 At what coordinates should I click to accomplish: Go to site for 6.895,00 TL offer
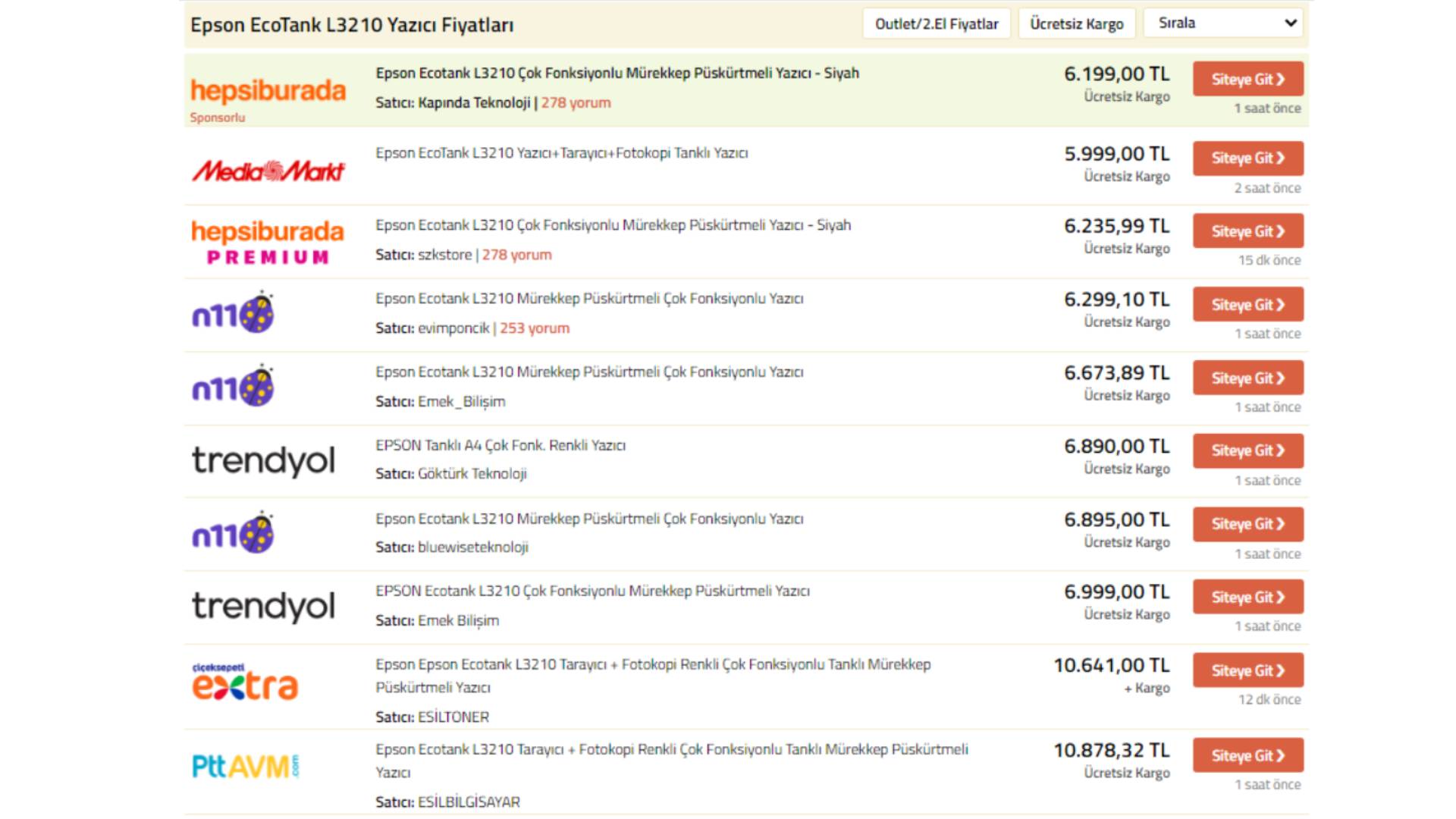click(1248, 524)
